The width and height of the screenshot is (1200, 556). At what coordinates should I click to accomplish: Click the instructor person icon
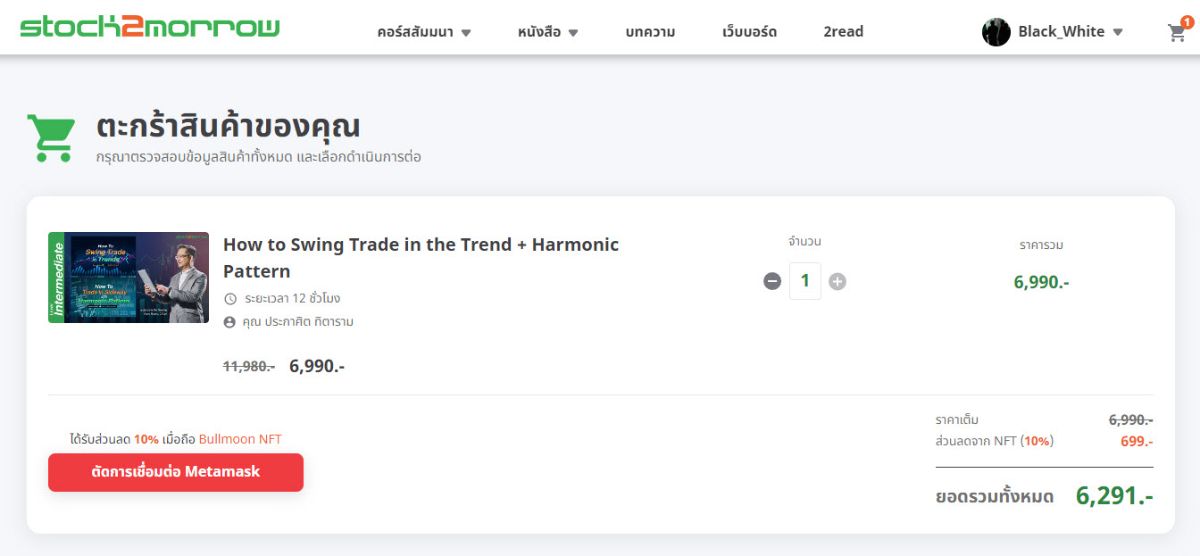(230, 322)
